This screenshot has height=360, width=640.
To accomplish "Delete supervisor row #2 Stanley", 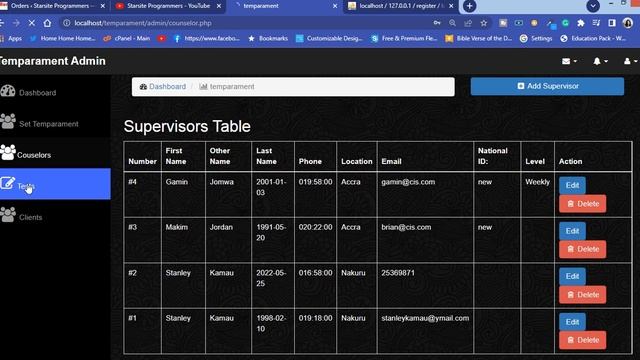I will coord(582,295).
